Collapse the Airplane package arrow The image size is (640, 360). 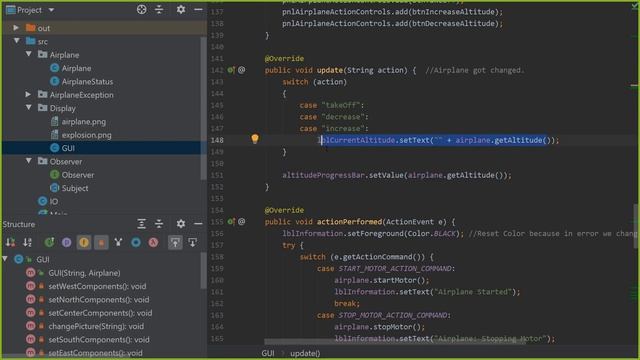click(29, 54)
